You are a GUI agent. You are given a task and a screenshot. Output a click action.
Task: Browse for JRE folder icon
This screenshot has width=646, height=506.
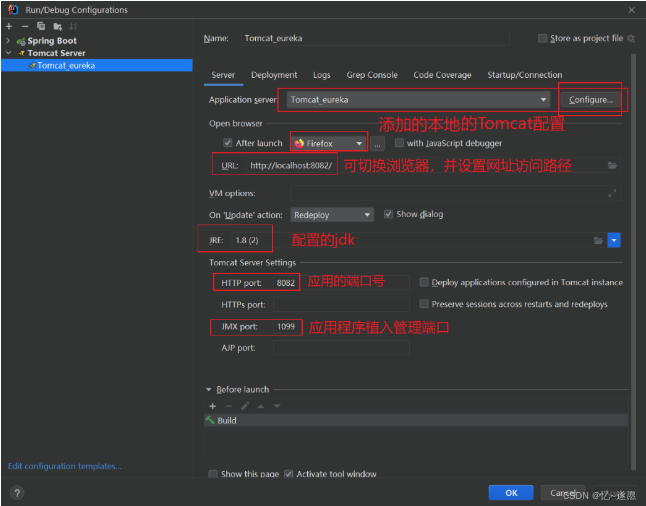598,240
